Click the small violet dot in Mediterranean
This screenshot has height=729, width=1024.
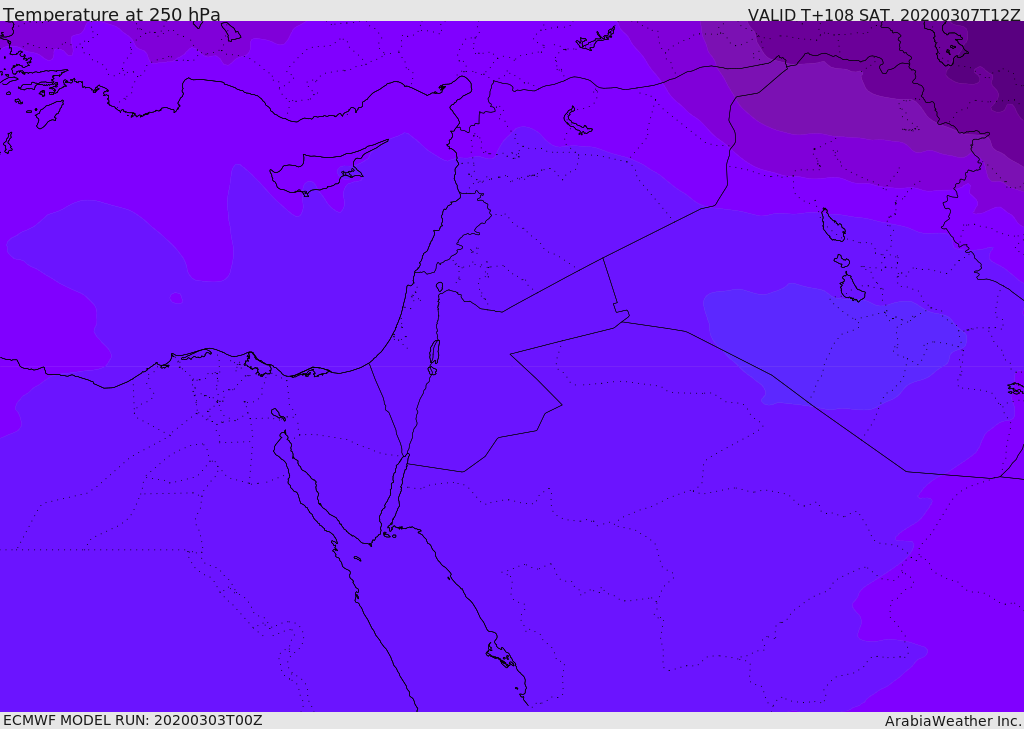click(176, 298)
